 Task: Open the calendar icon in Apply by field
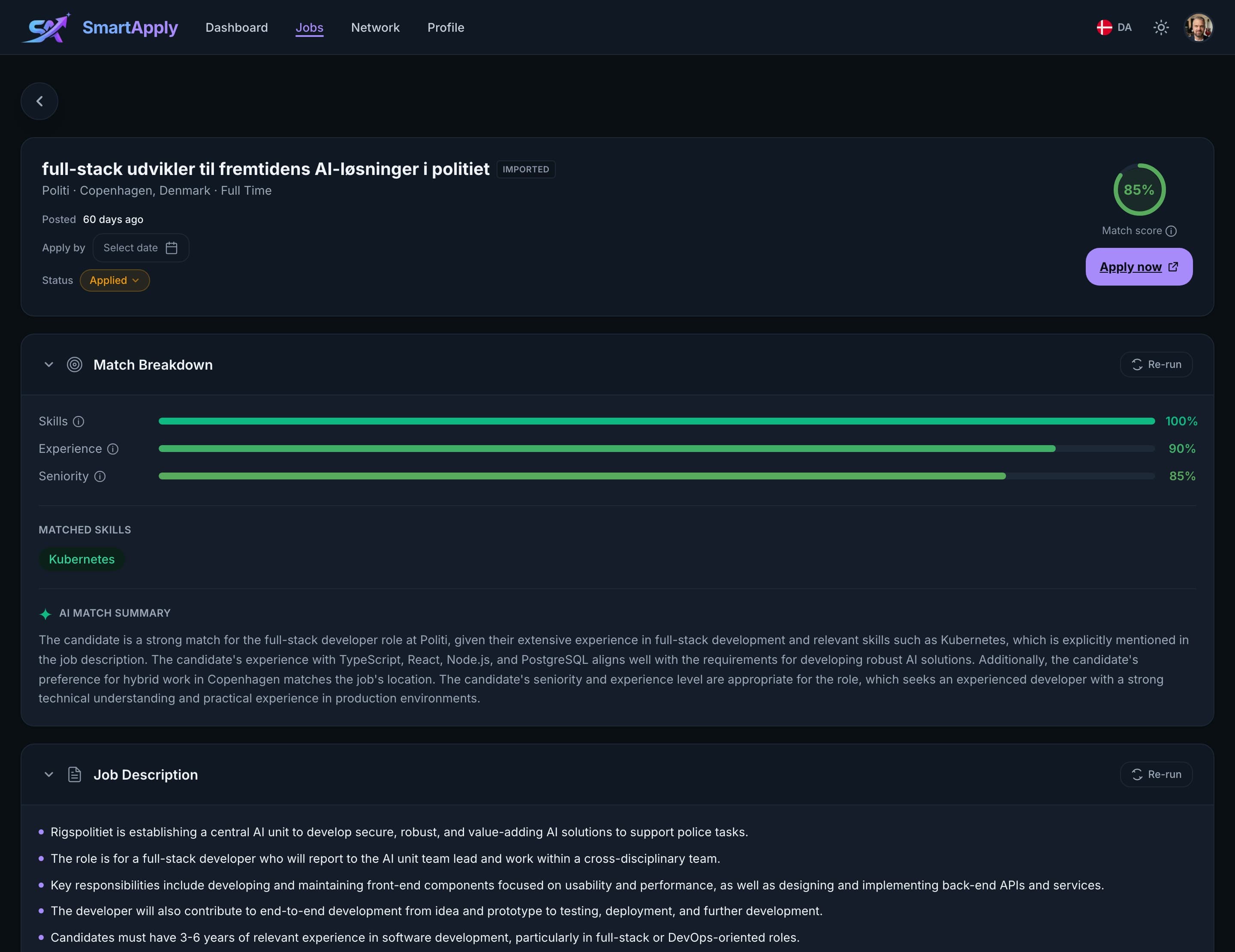[x=172, y=247]
